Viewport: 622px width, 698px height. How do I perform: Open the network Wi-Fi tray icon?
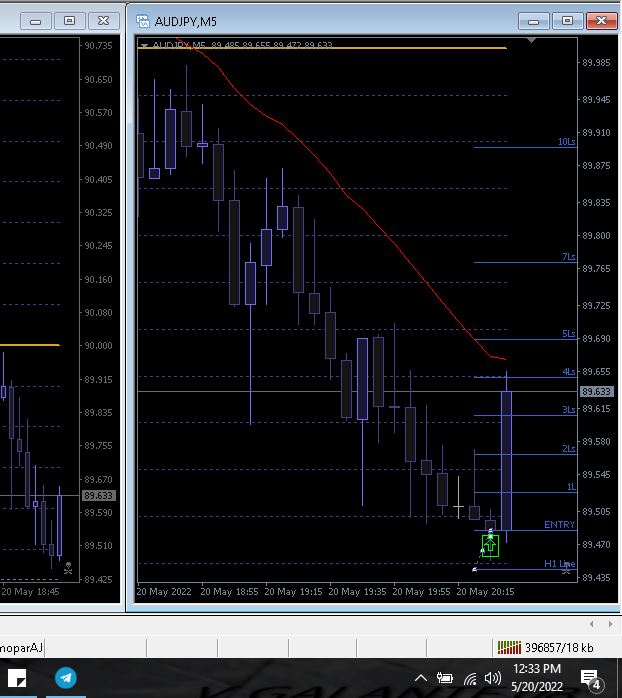pyautogui.click(x=470, y=678)
